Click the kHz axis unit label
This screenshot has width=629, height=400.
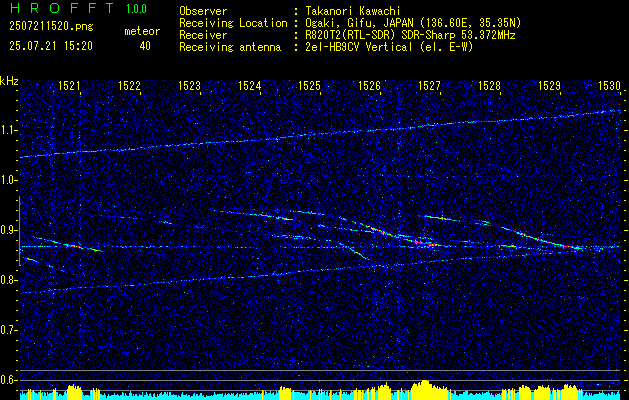(9, 81)
